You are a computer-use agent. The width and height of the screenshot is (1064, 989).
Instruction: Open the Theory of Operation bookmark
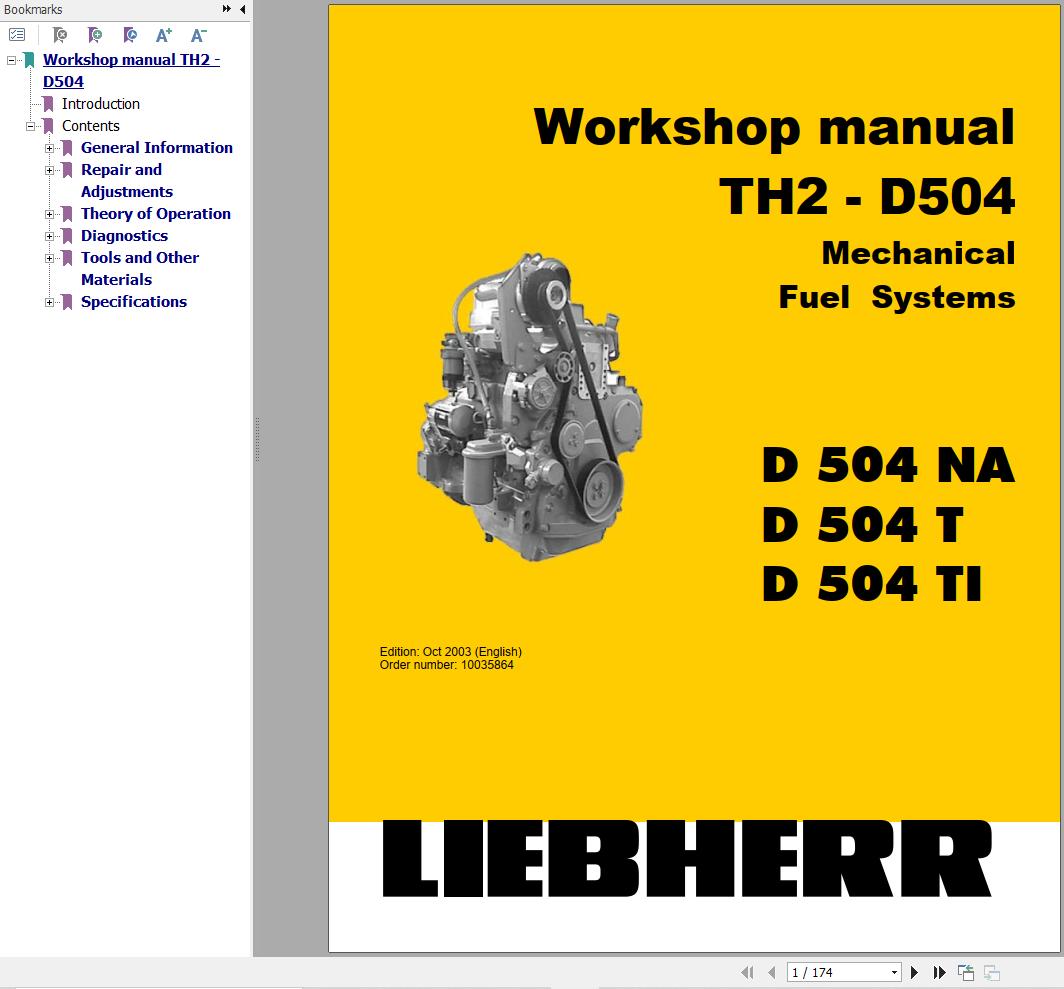coord(156,214)
